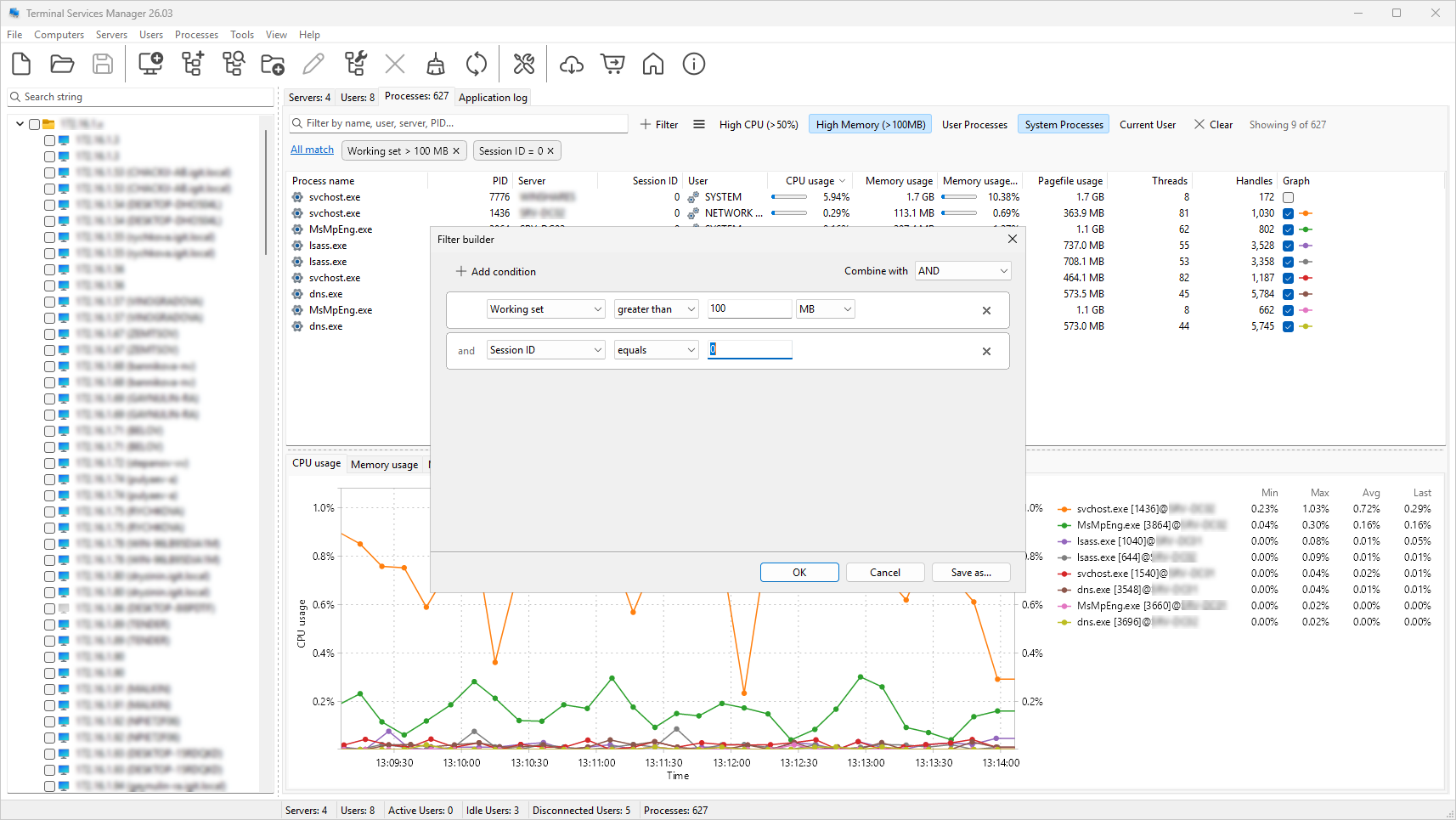This screenshot has height=820, width=1456.
Task: Open the Combine with AND dropdown
Action: pyautogui.click(x=962, y=270)
